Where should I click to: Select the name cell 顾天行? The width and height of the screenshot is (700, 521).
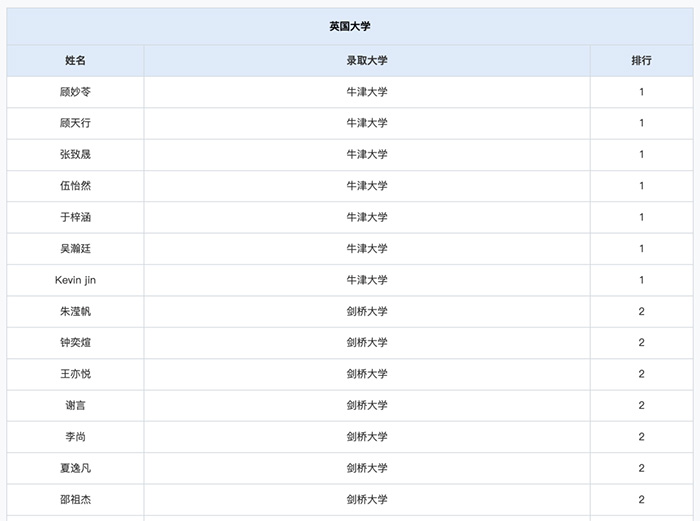pos(76,123)
